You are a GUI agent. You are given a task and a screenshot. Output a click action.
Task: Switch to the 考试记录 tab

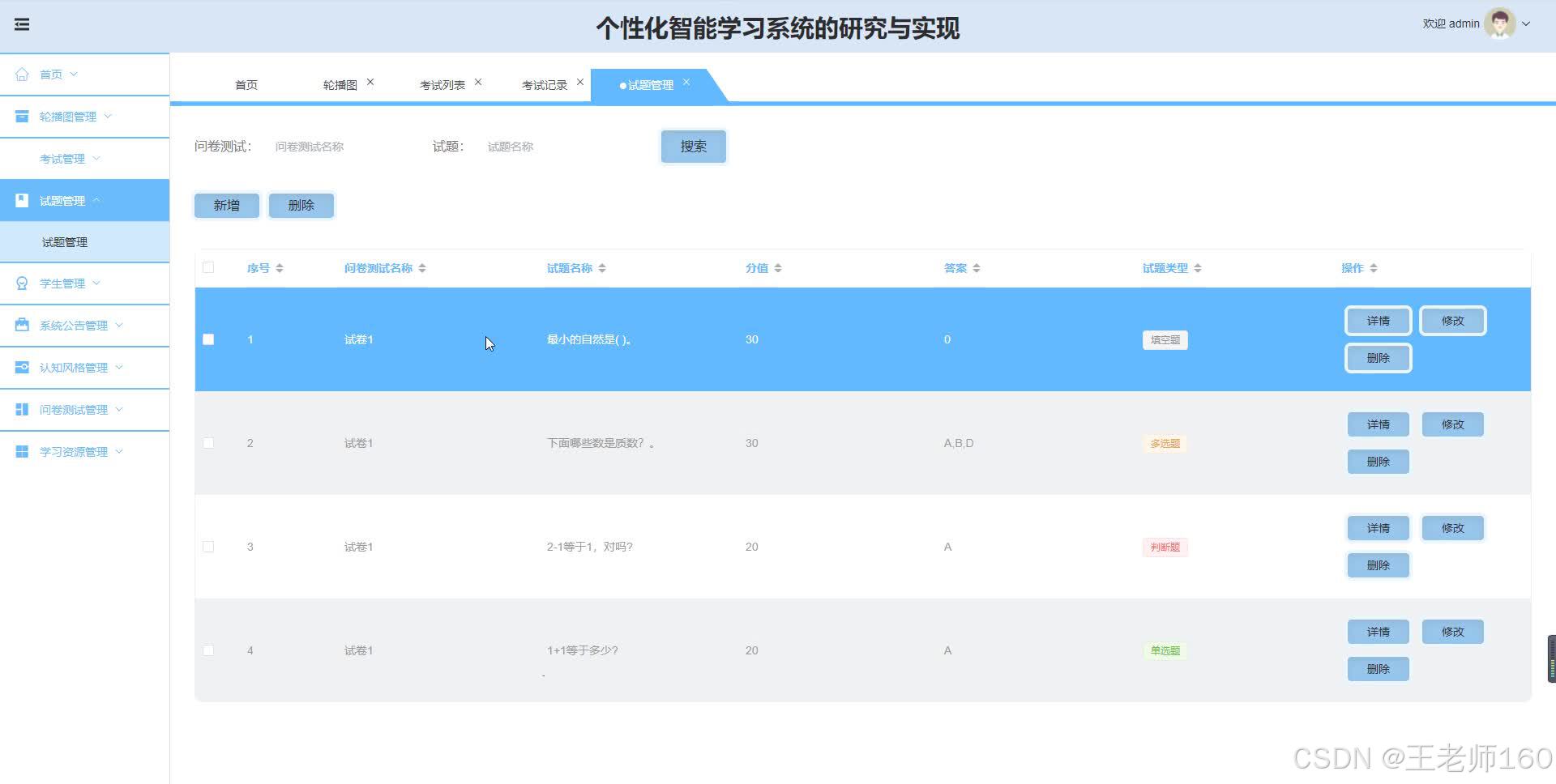[545, 85]
